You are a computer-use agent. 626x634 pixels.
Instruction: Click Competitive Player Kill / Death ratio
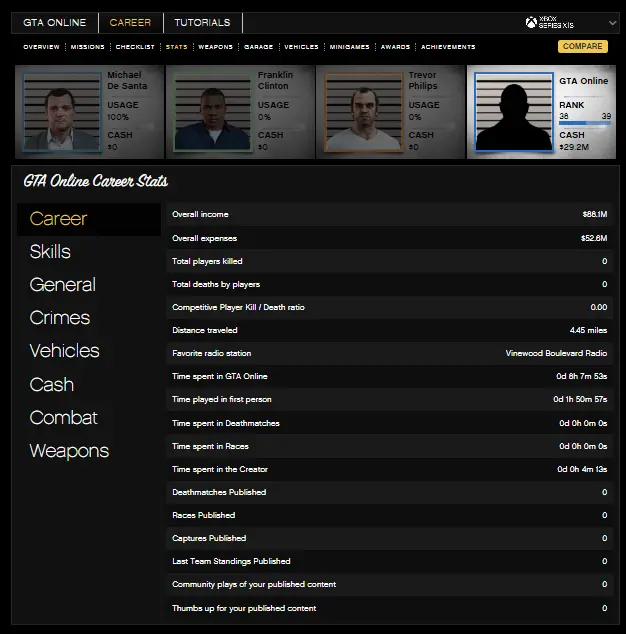point(238,307)
